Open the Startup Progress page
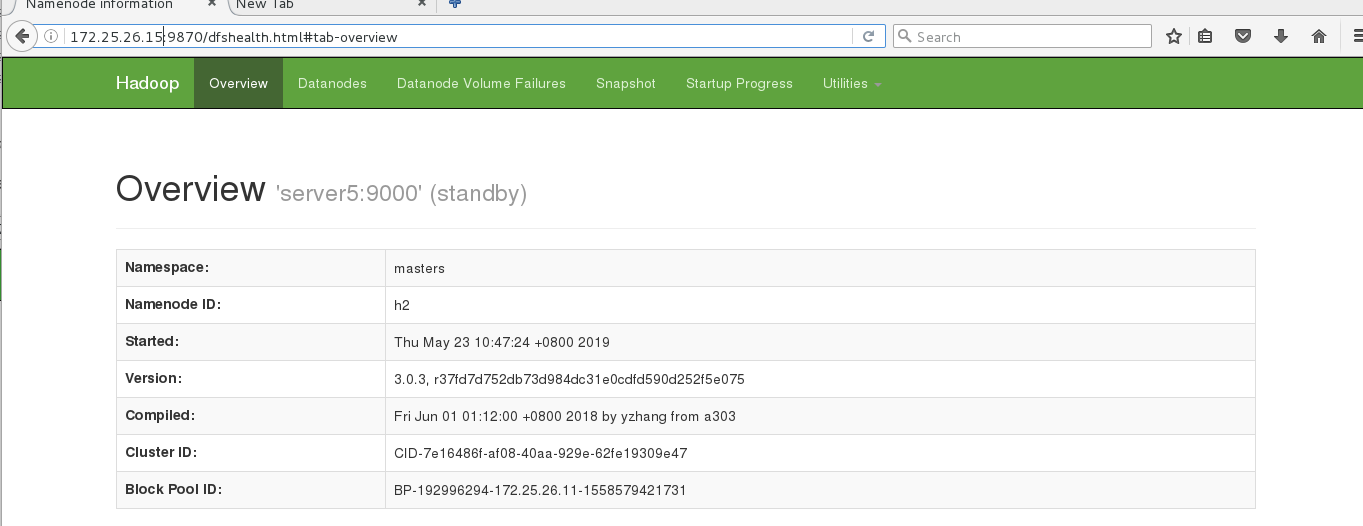Screen dimensions: 1363x526 coord(739,83)
